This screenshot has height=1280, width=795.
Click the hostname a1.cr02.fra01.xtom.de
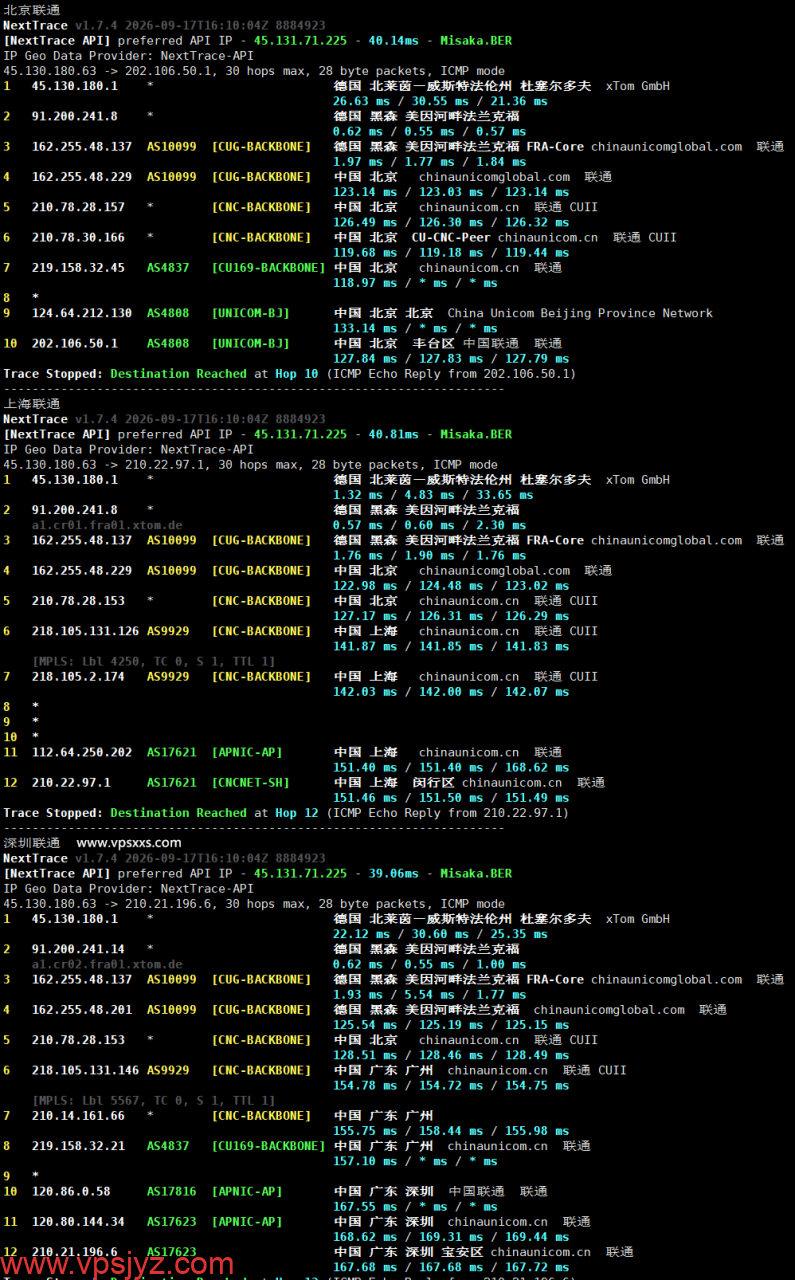point(107,964)
